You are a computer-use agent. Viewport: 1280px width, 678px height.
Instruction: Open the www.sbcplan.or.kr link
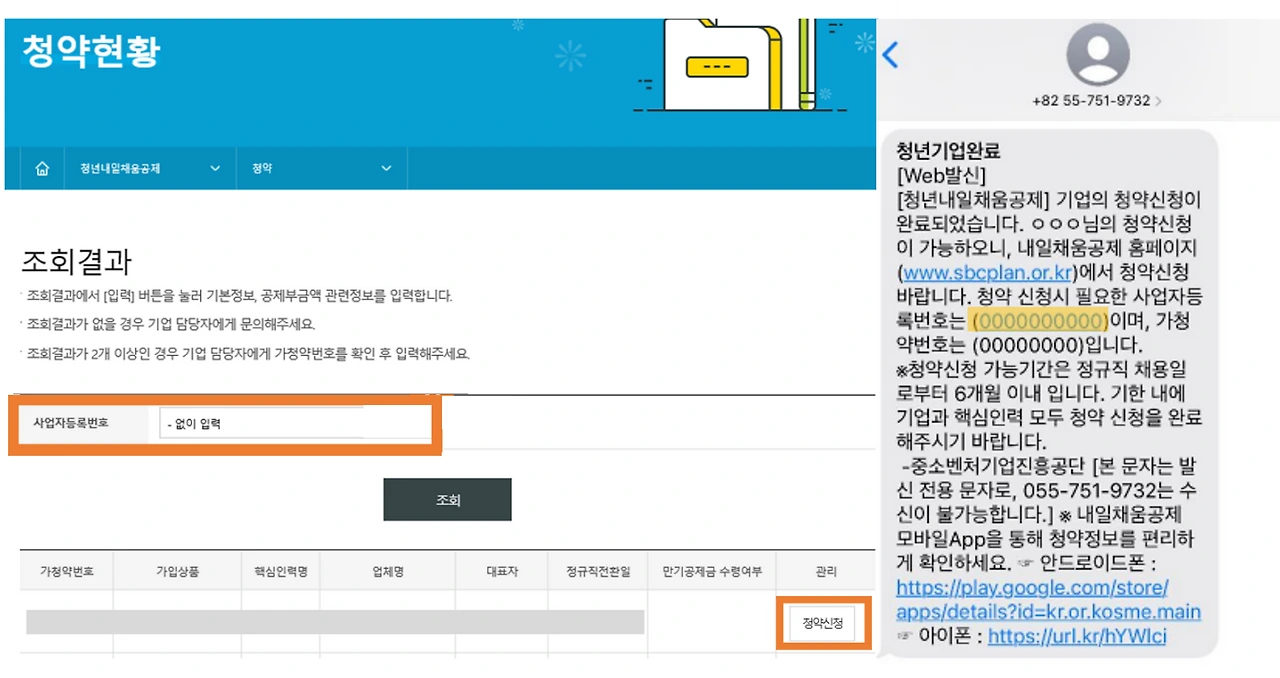(990, 272)
